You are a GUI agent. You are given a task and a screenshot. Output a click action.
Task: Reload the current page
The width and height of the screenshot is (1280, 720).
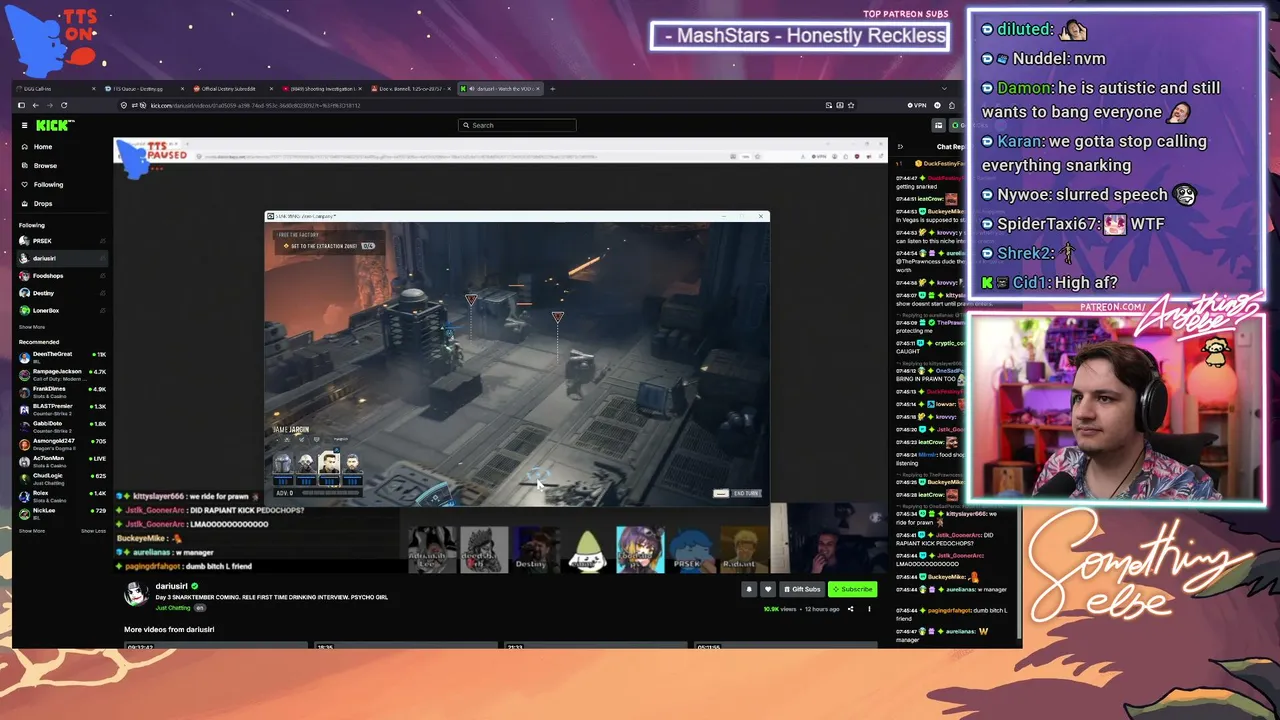tap(64, 105)
